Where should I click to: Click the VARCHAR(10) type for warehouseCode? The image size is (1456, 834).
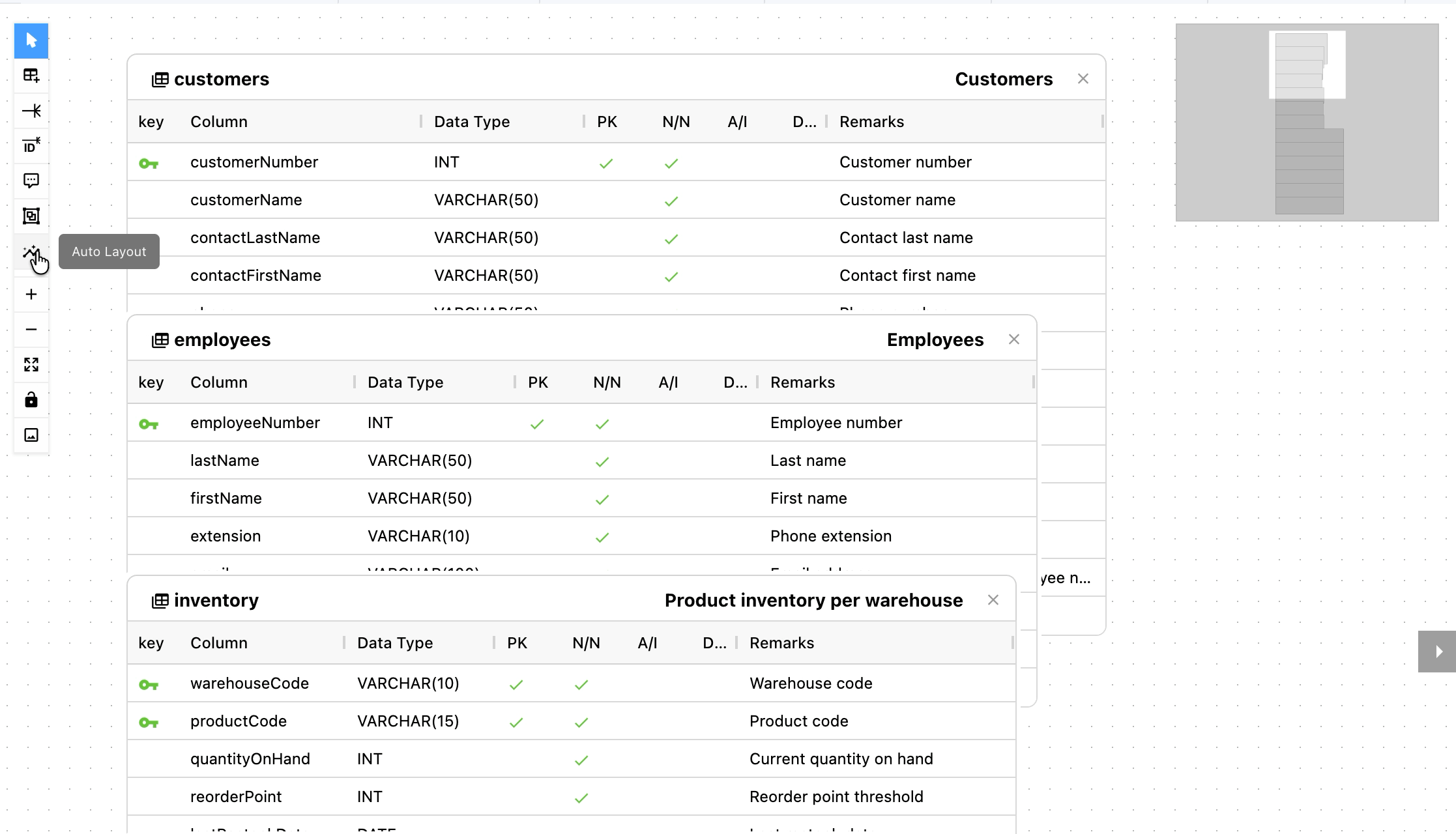tap(408, 683)
